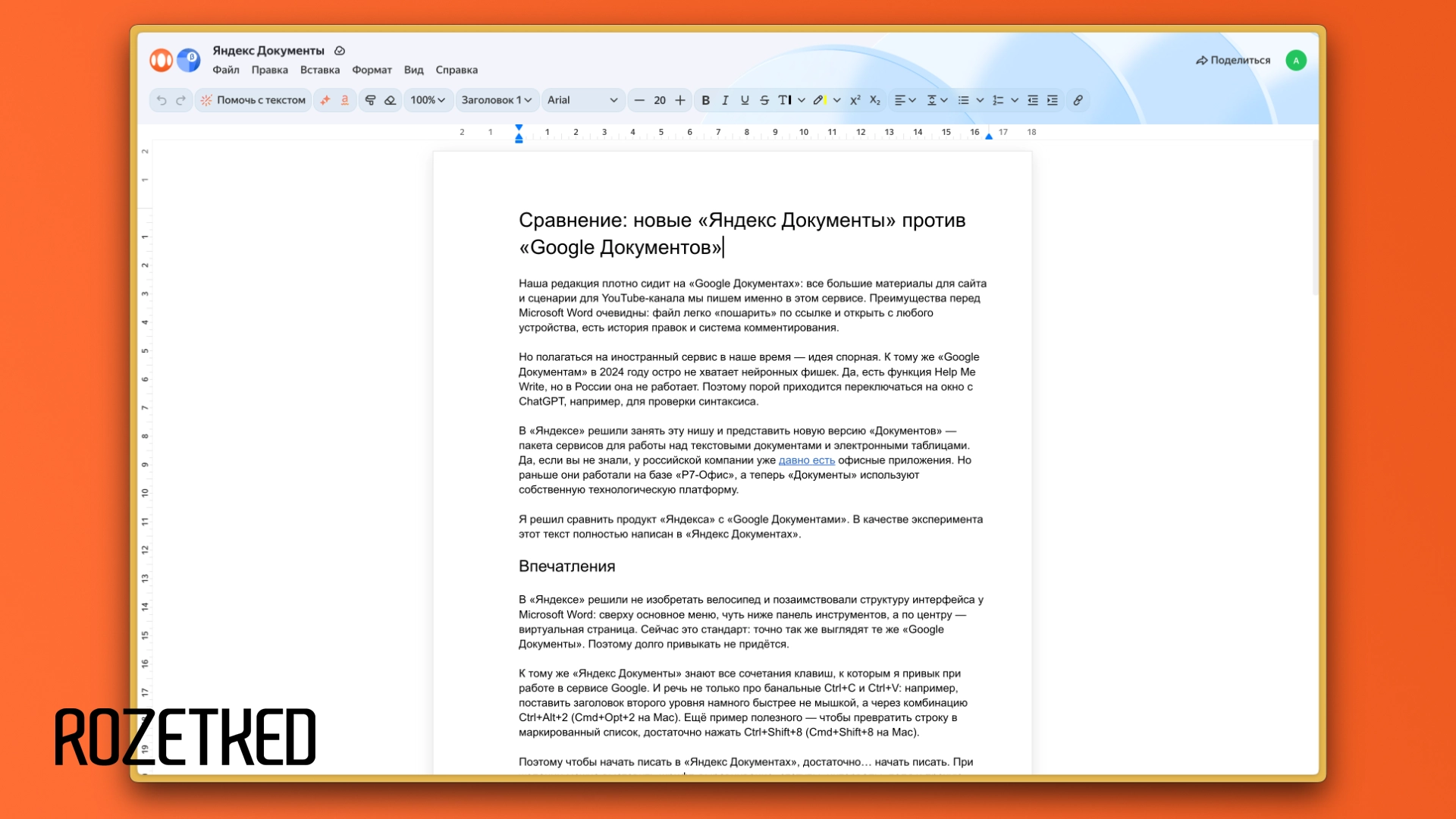Expand the line spacing dropdown arrow
This screenshot has width=1456, height=819.
pyautogui.click(x=944, y=100)
